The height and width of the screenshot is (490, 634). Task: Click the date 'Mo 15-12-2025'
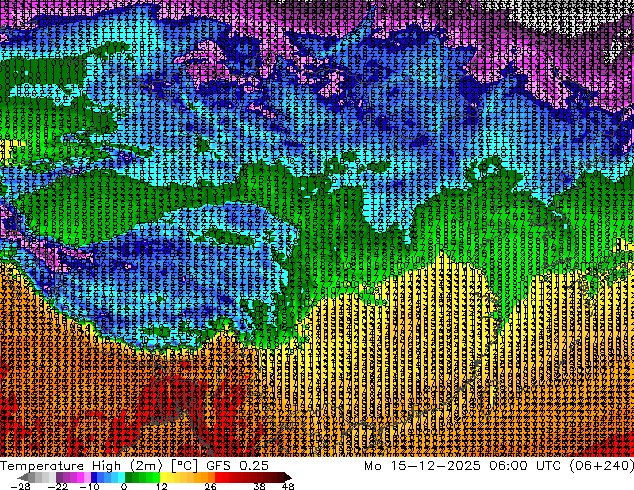(422, 466)
